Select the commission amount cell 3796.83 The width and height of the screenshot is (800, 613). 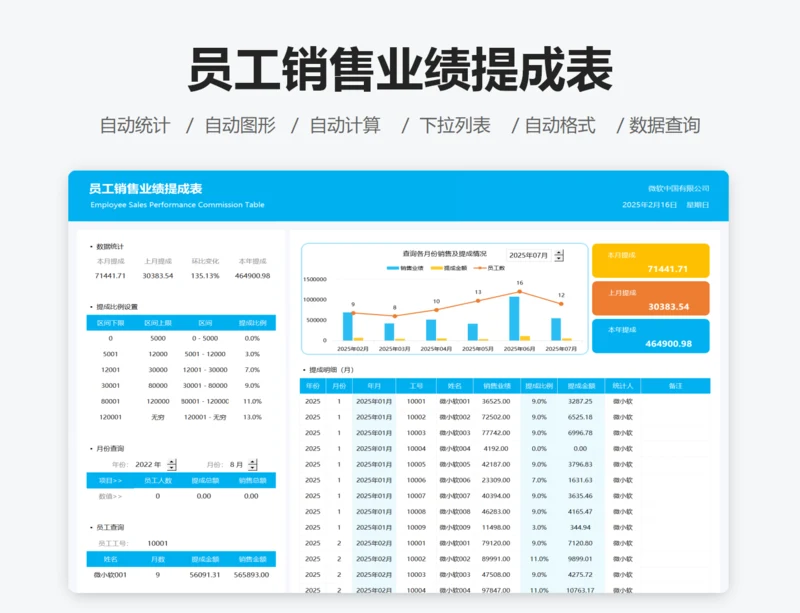(580, 464)
